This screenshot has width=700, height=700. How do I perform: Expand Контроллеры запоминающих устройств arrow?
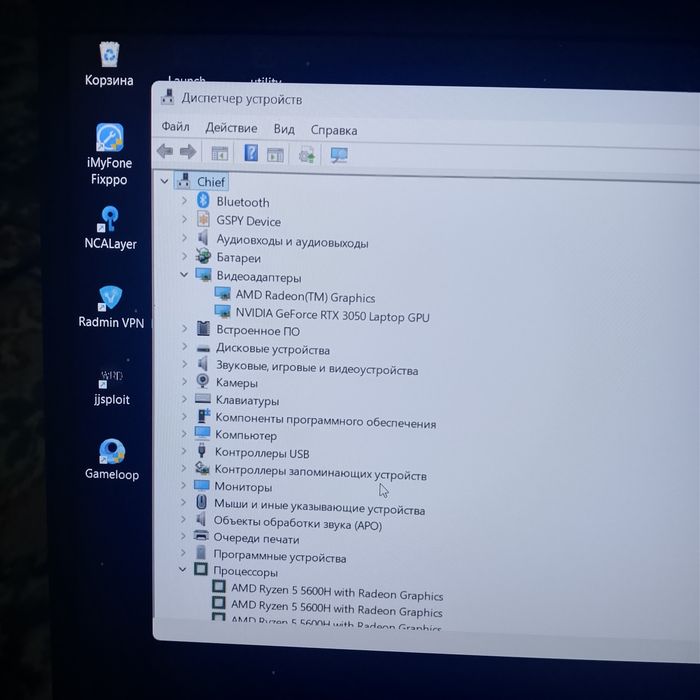[183, 467]
